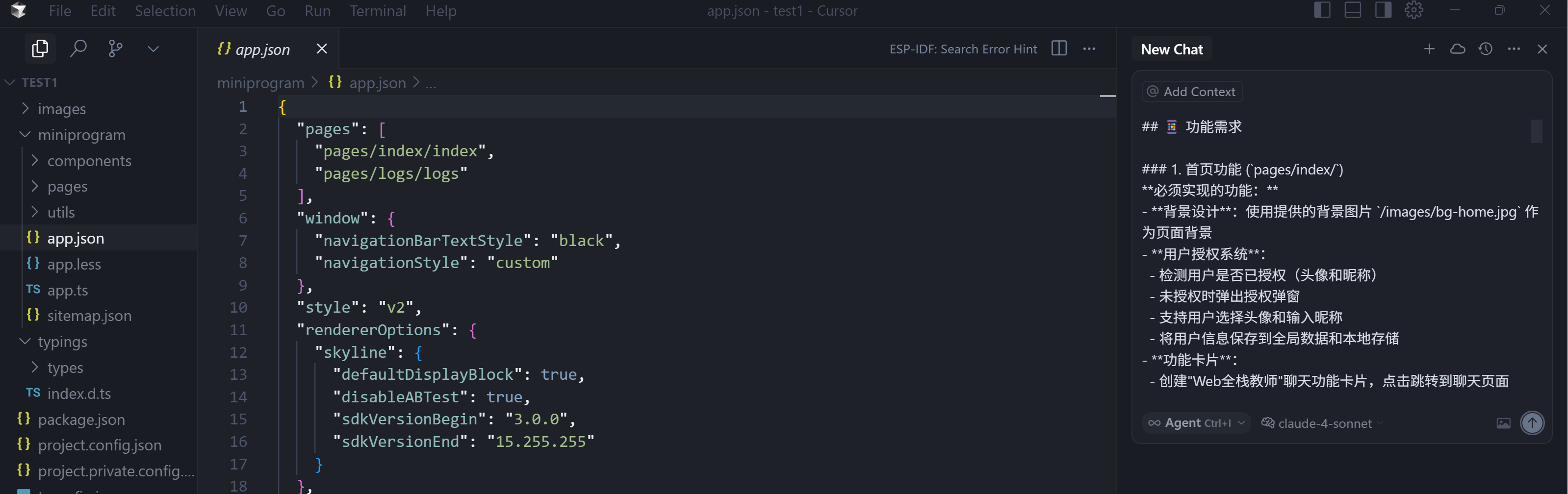The image size is (1568, 494).
Task: Toggle the AI pane layout icon
Action: pyautogui.click(x=1383, y=10)
